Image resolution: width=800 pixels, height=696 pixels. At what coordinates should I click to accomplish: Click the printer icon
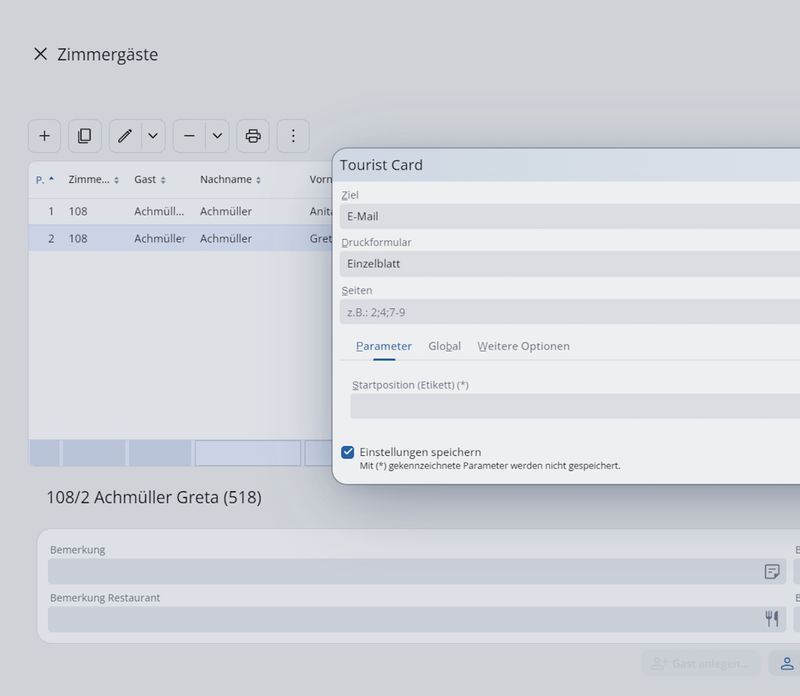coord(253,136)
